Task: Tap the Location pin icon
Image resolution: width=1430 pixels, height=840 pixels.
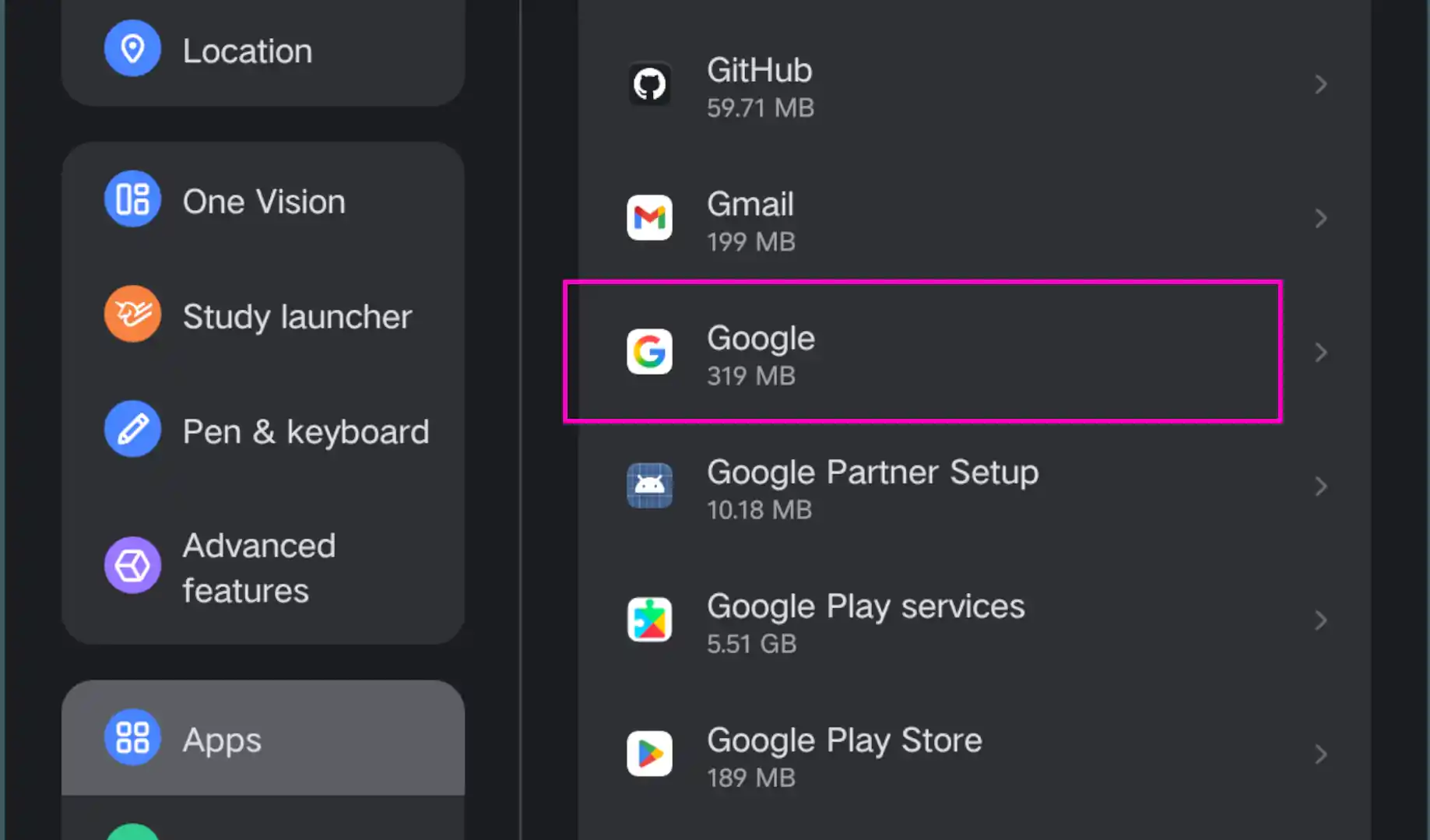Action: [132, 49]
